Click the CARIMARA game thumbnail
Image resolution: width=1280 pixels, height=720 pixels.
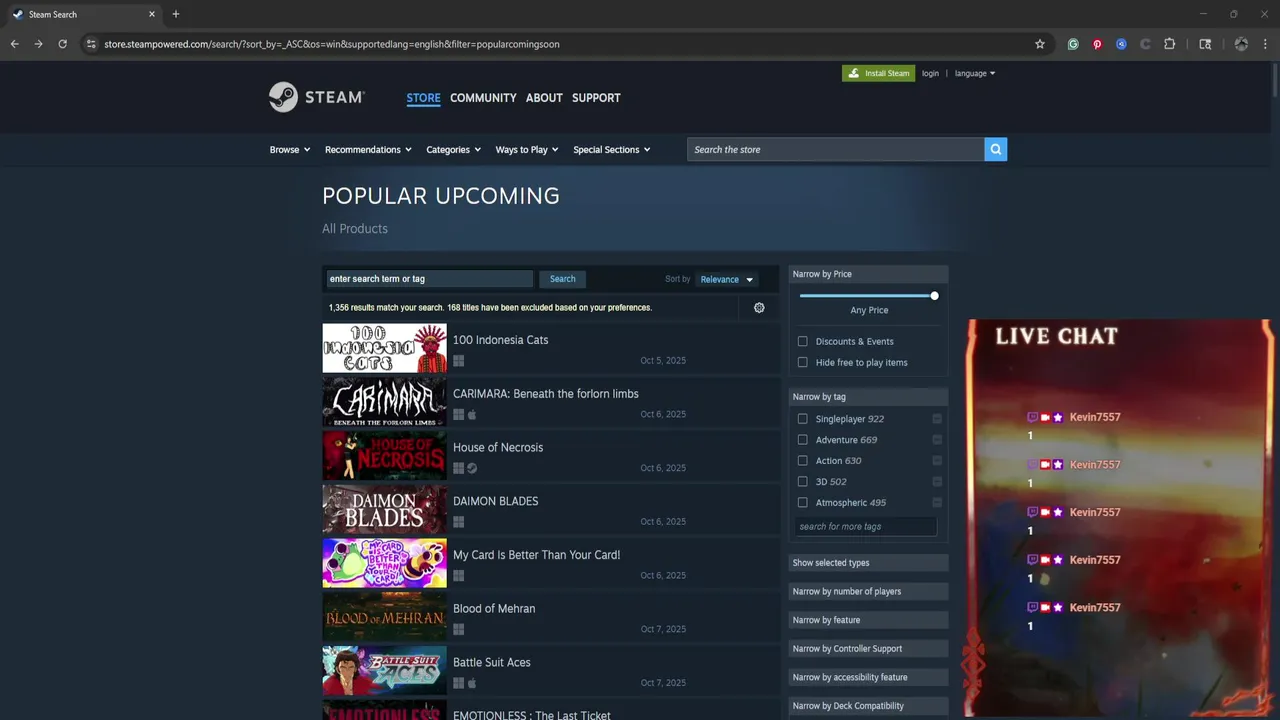coord(384,401)
